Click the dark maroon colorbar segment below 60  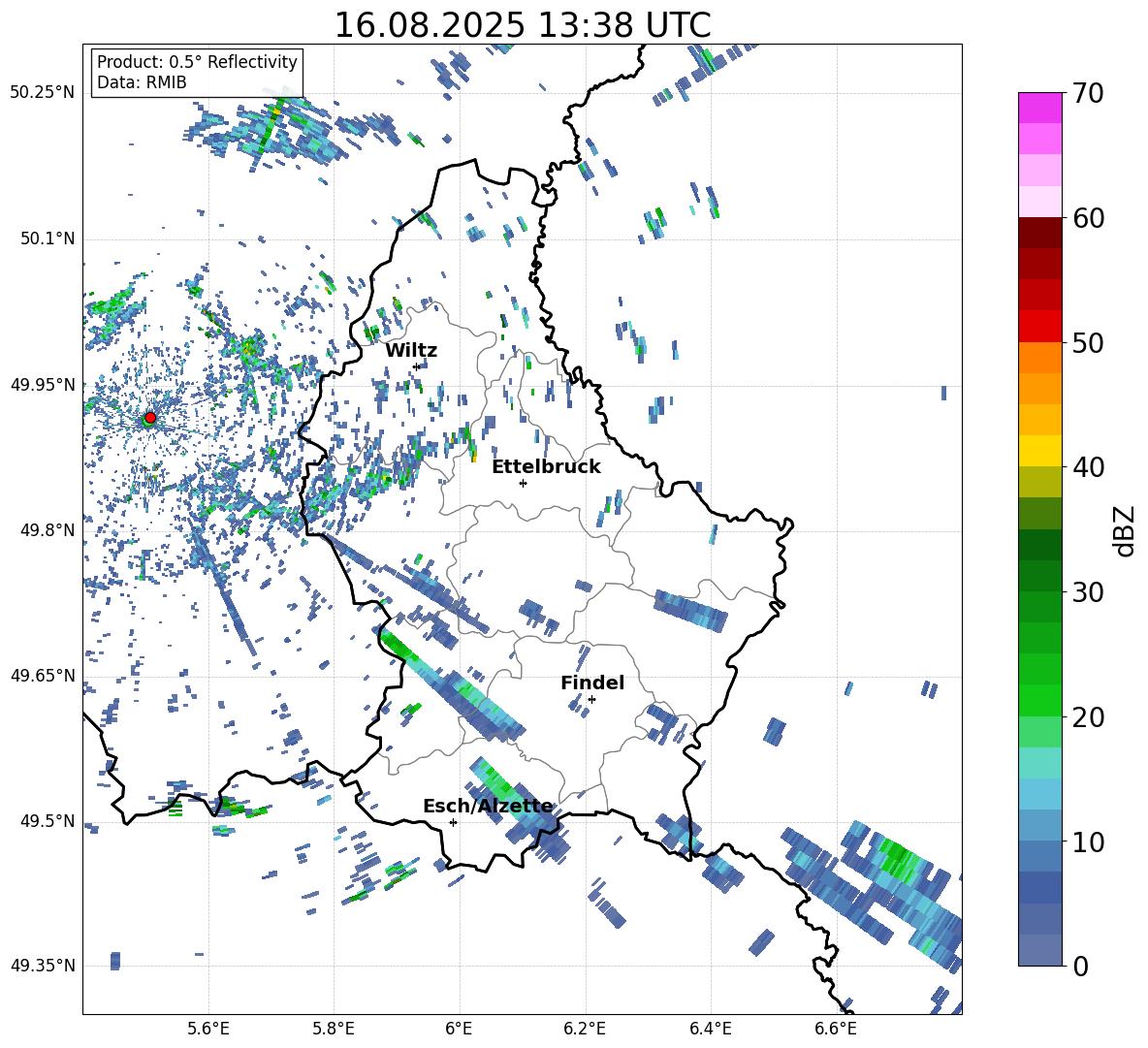coord(1039,233)
